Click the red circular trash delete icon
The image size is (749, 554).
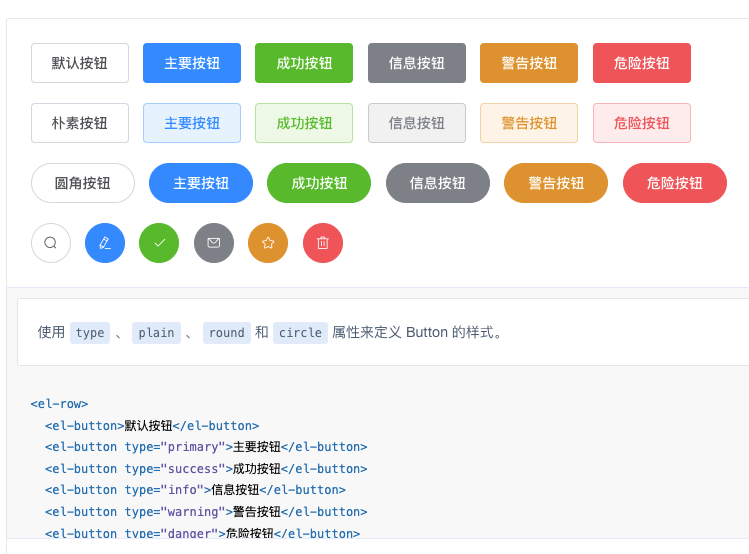[x=323, y=243]
